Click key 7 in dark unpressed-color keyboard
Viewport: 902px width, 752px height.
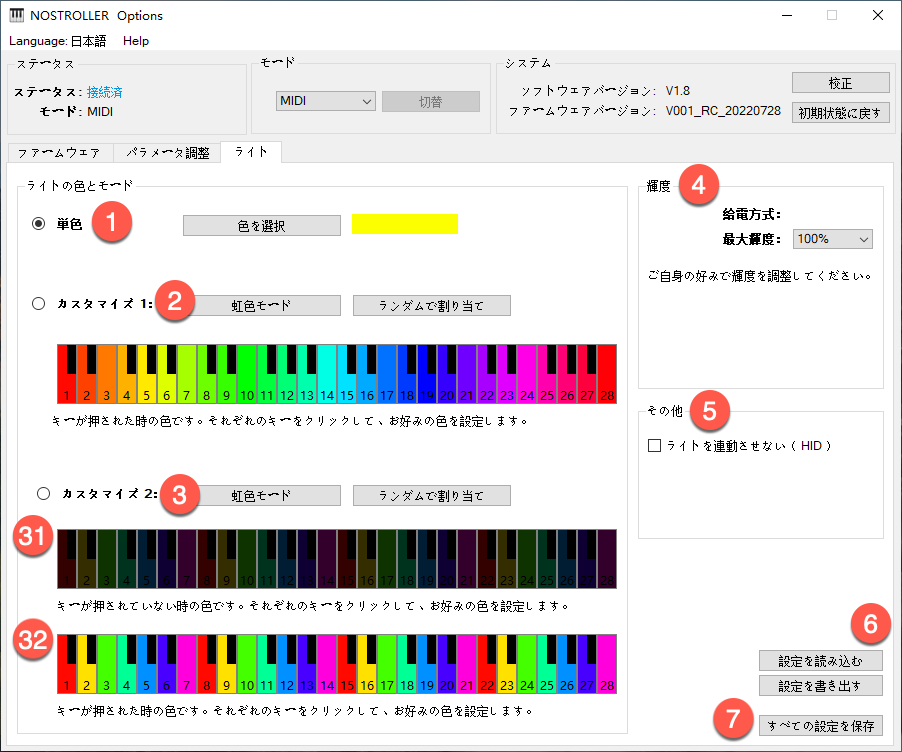pyautogui.click(x=186, y=559)
